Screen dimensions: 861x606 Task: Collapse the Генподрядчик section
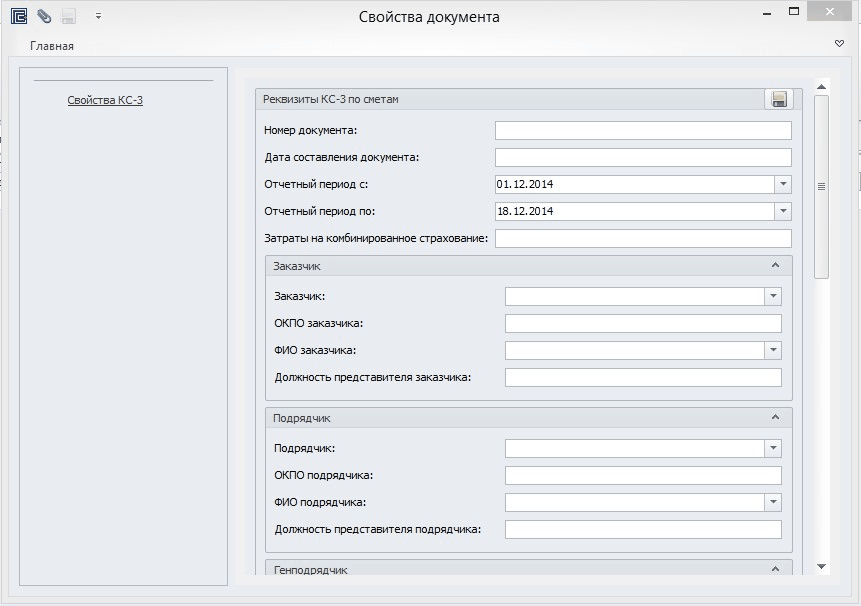(775, 569)
